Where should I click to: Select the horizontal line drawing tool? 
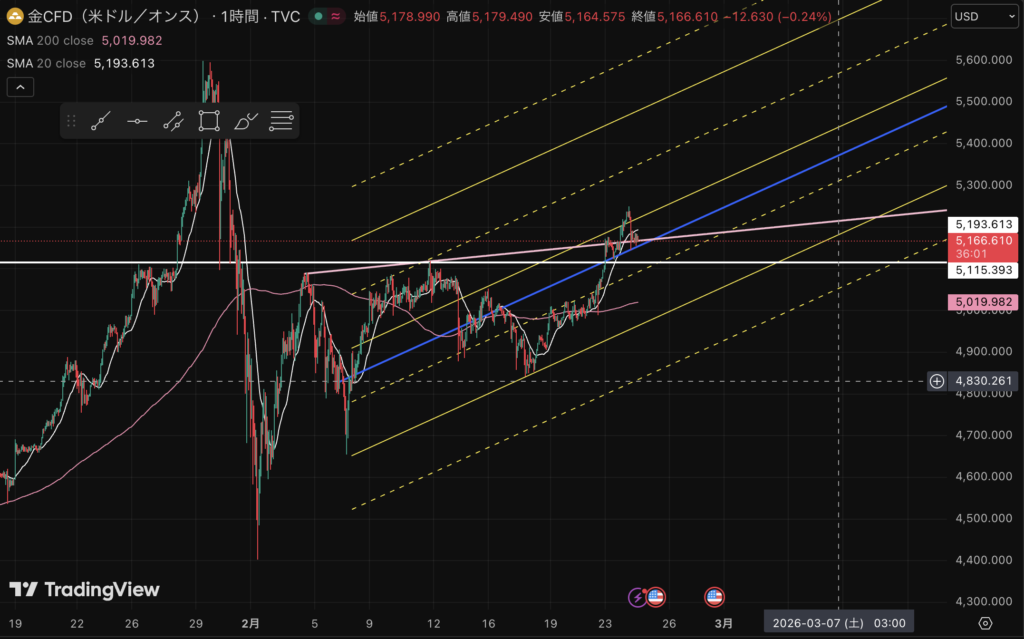[x=137, y=122]
